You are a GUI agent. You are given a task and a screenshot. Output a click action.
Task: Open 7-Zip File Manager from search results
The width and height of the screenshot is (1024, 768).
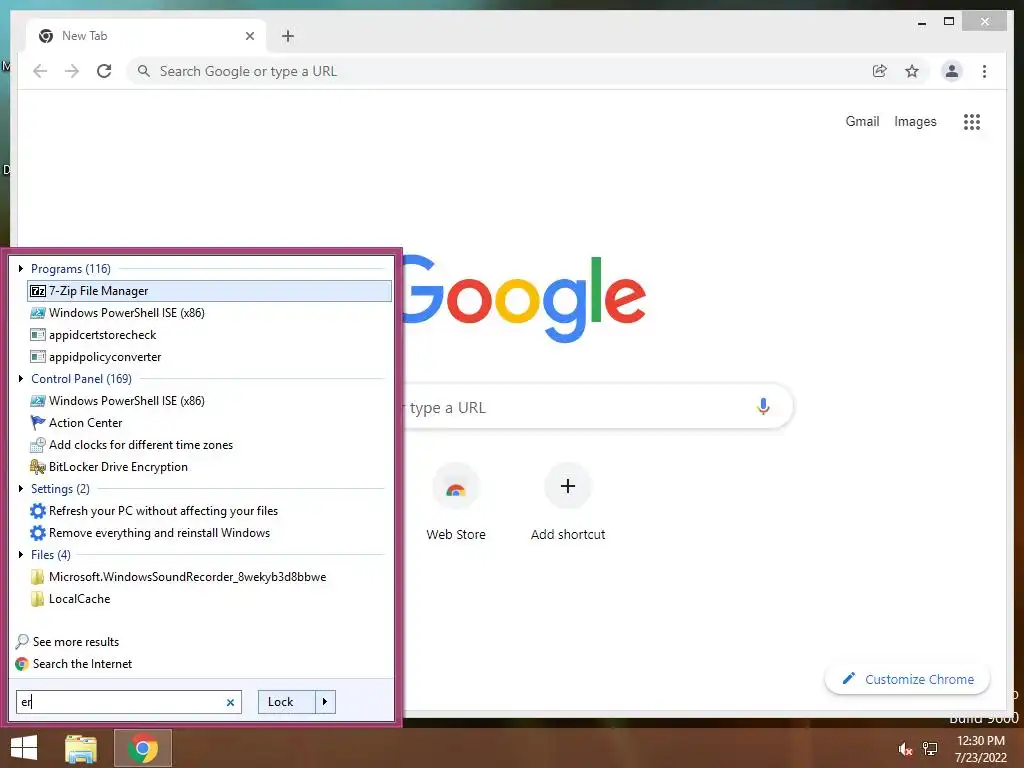[x=209, y=291]
